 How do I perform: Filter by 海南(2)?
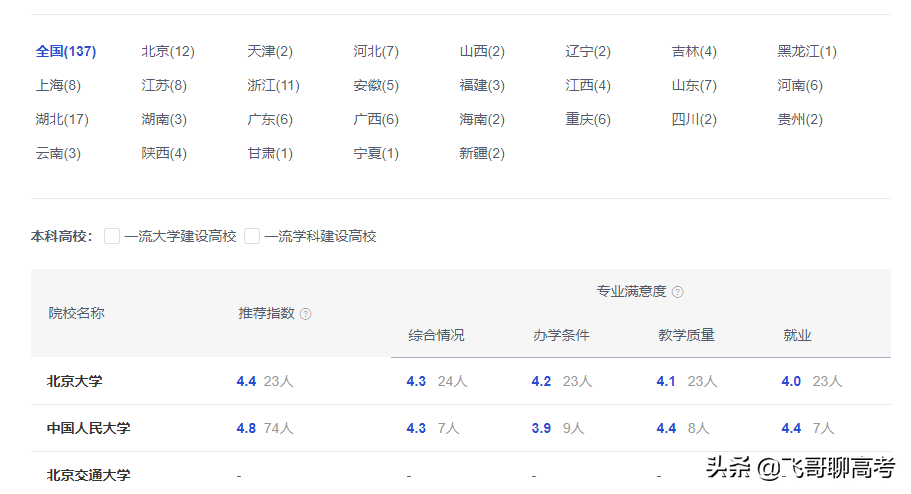pos(482,120)
